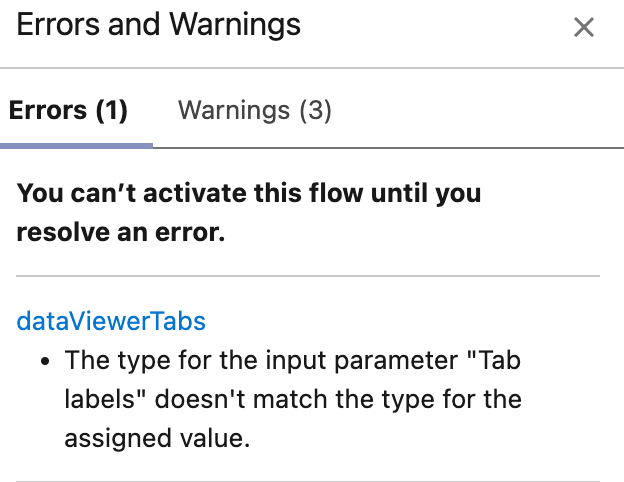The height and width of the screenshot is (482, 624).
Task: Click the "resolve an error." heading line
Action: click(x=121, y=232)
